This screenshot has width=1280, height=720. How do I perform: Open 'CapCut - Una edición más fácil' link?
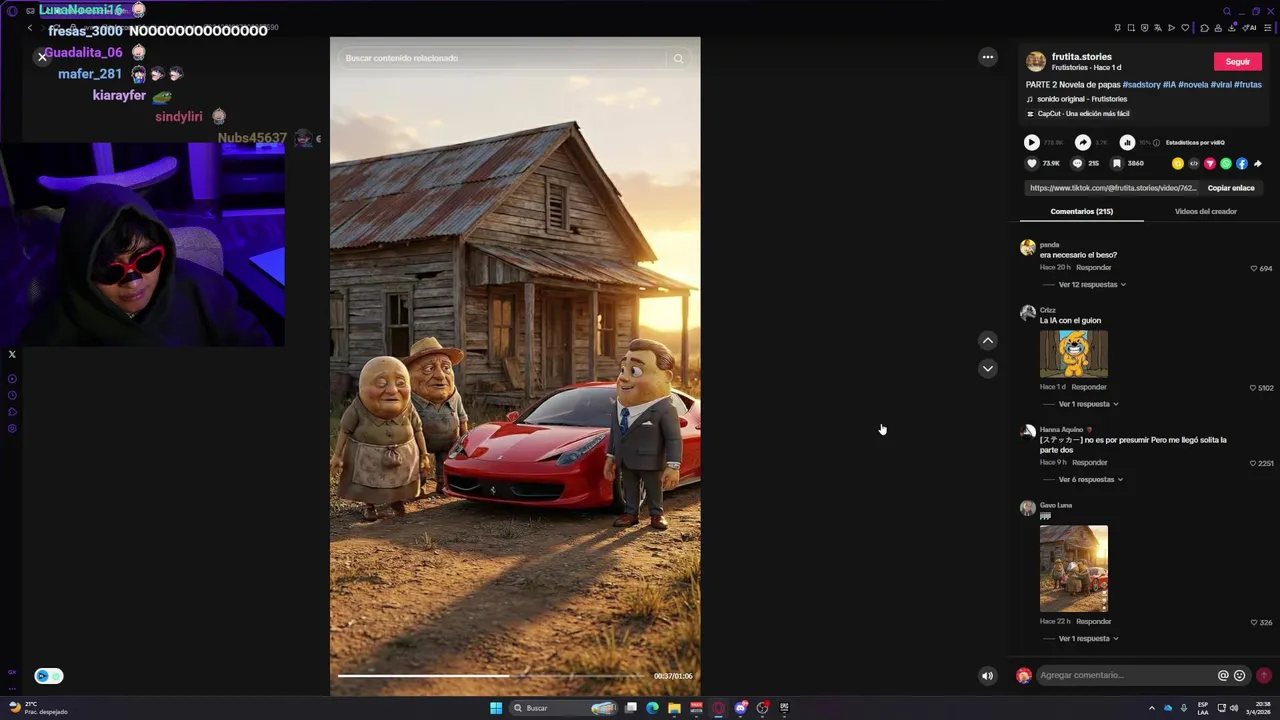[1083, 114]
